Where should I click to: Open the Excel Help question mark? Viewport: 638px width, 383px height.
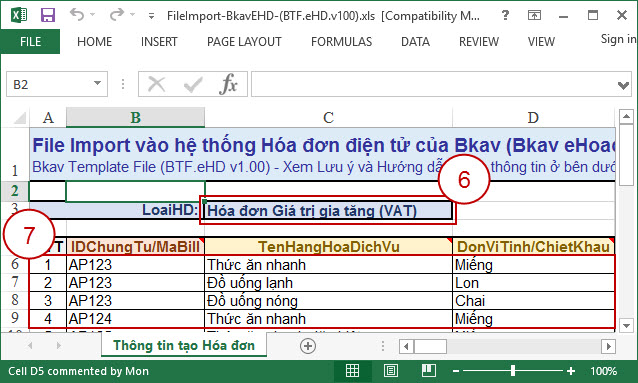coord(505,15)
